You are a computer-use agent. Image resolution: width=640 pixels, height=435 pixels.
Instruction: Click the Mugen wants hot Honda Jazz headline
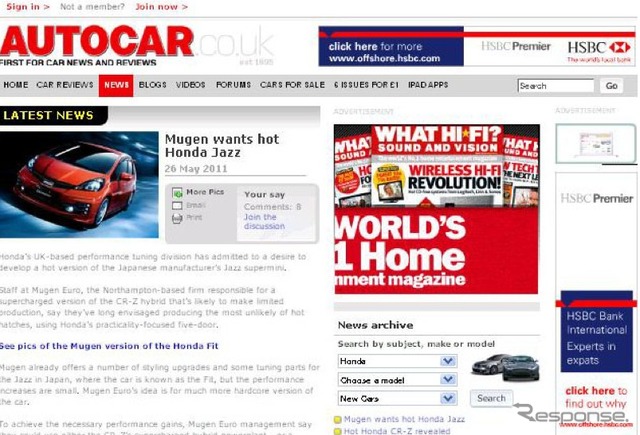tap(222, 146)
